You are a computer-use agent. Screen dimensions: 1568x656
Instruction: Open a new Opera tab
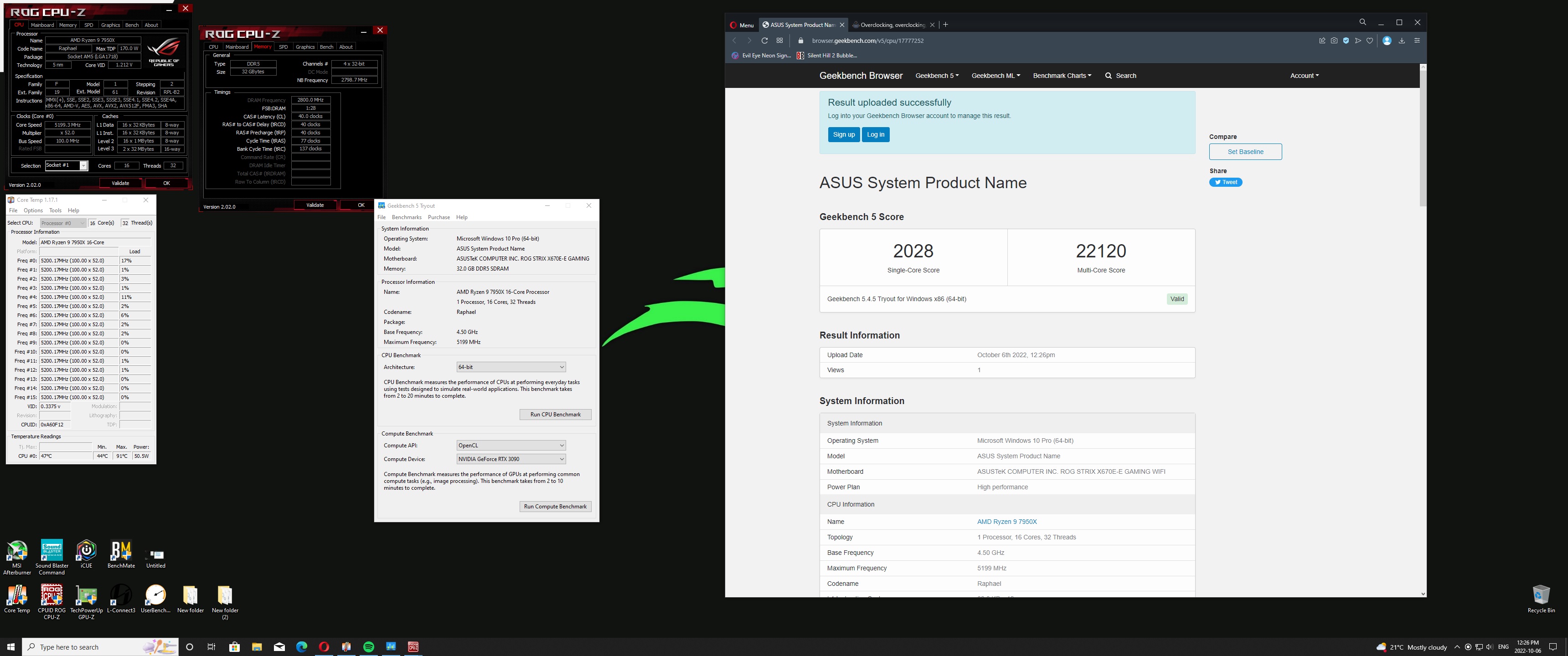[x=945, y=25]
